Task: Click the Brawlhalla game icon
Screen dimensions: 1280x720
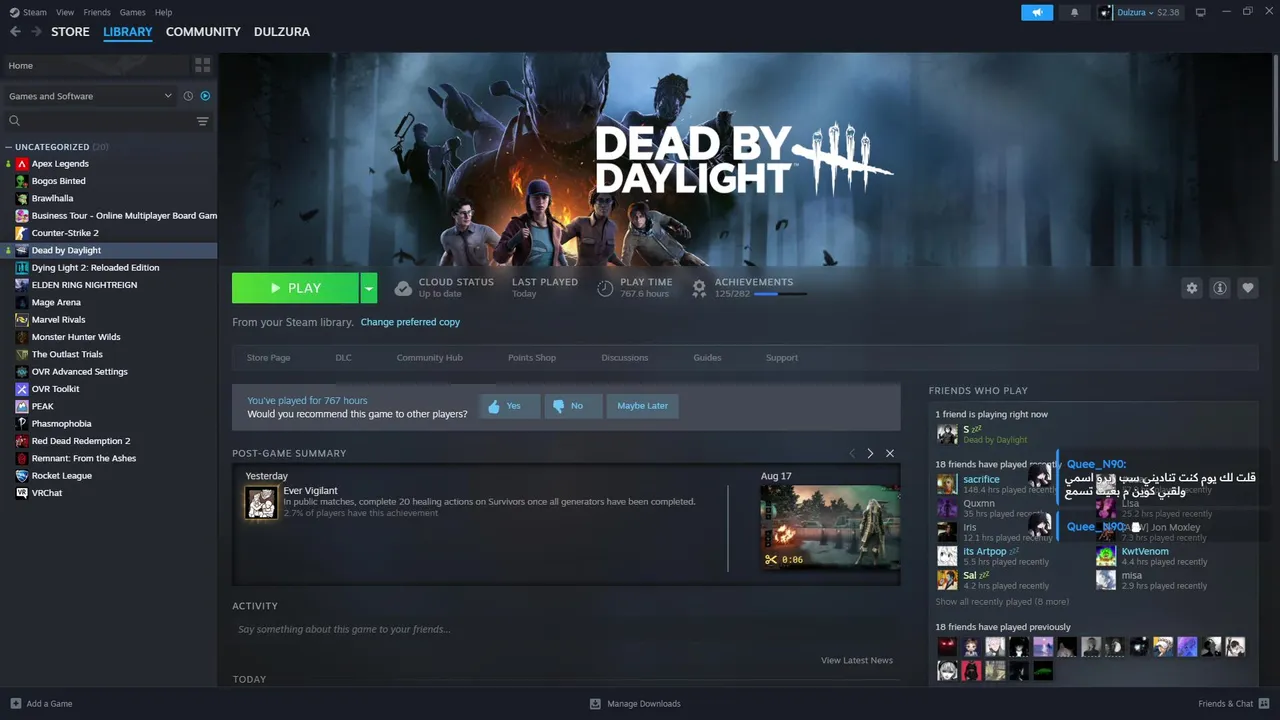Action: click(22, 198)
